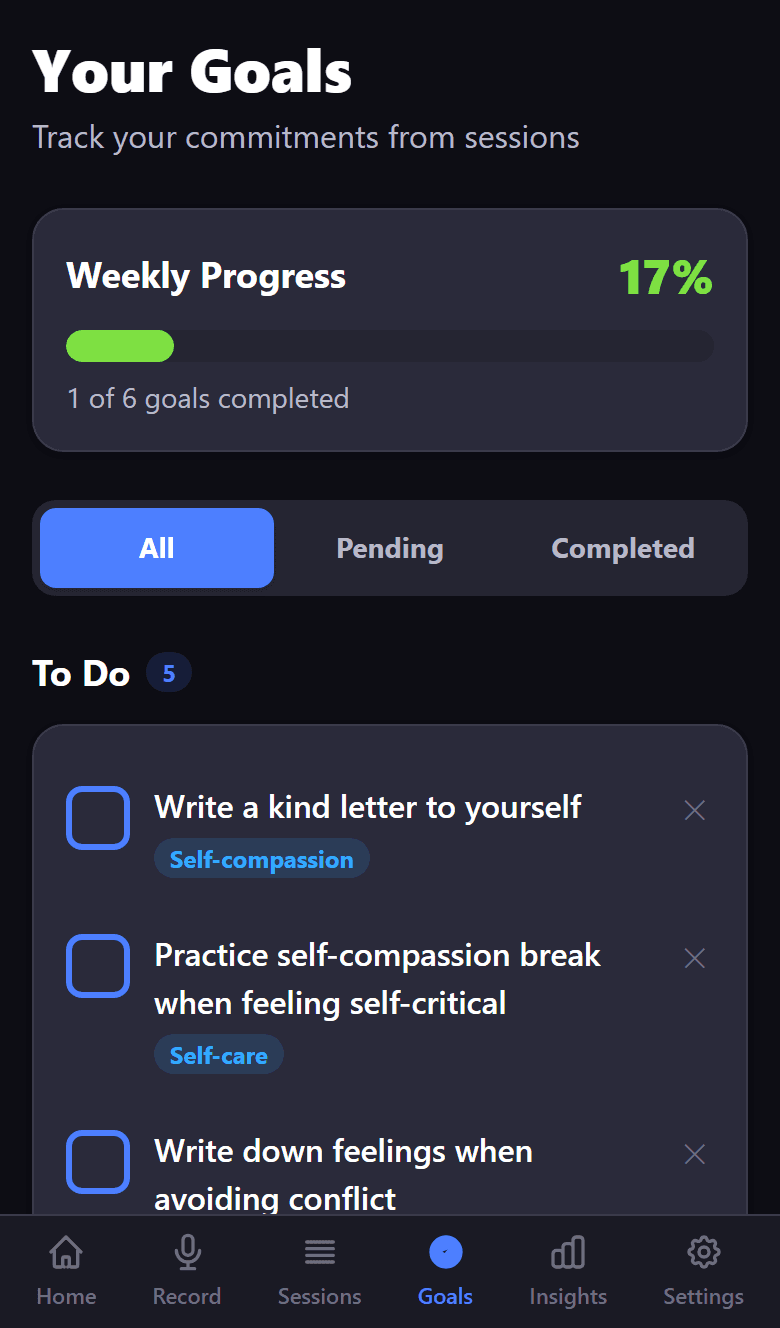Click the Self-care tag on the second goal
780x1328 pixels.
[x=218, y=1054]
